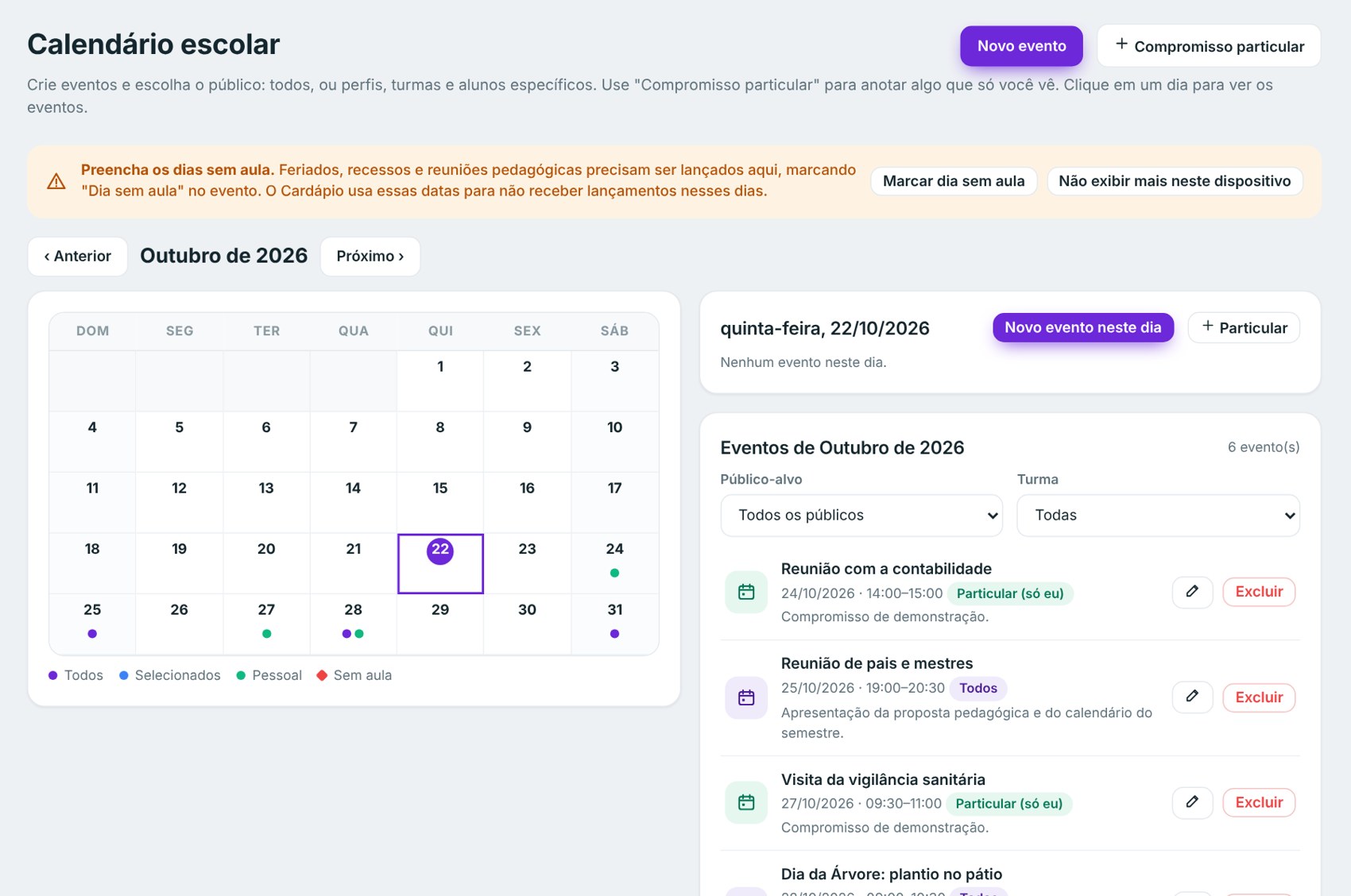Click the warning triangle icon in the banner

pyautogui.click(x=56, y=181)
